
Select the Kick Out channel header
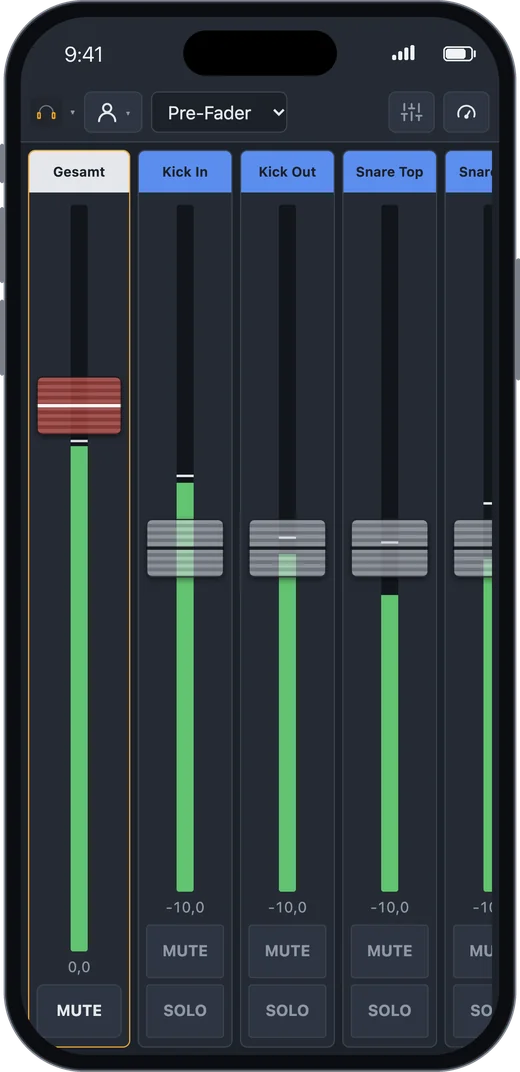(x=287, y=172)
